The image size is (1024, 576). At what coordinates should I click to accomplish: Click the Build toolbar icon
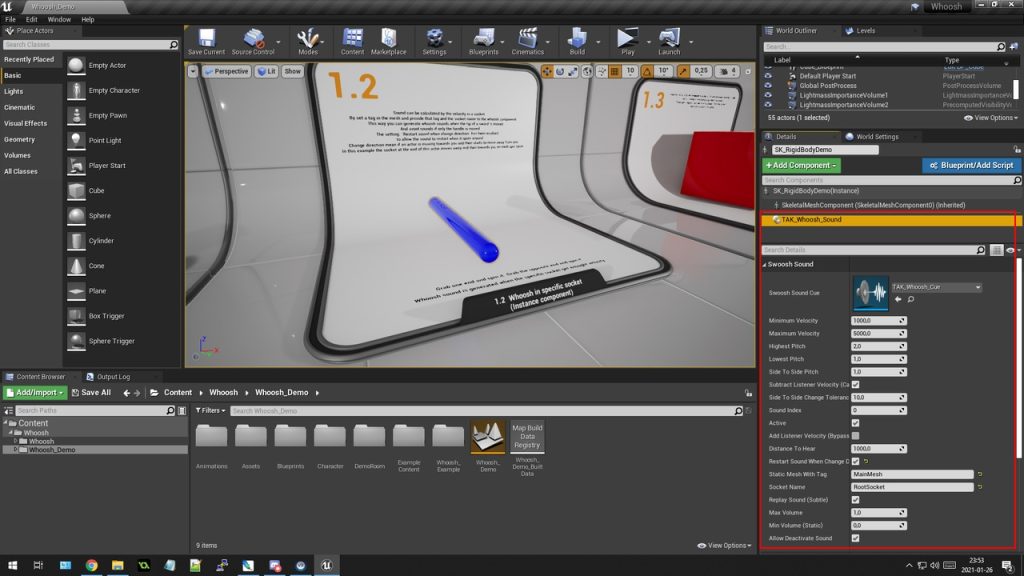[x=577, y=39]
